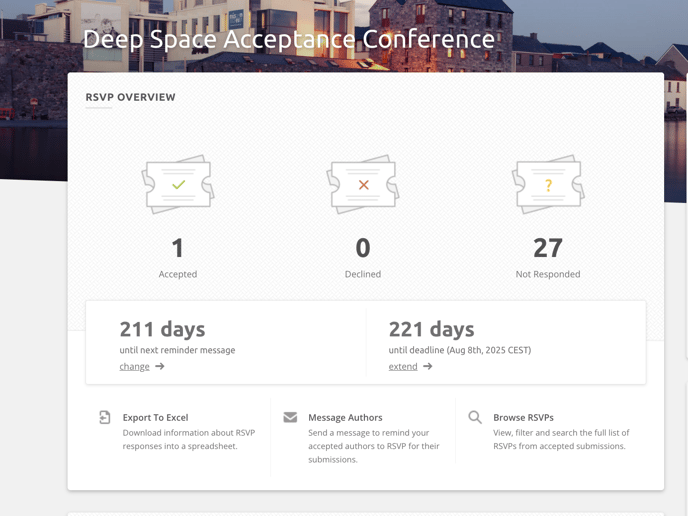
Task: Open the change reminder message link
Action: (x=134, y=366)
